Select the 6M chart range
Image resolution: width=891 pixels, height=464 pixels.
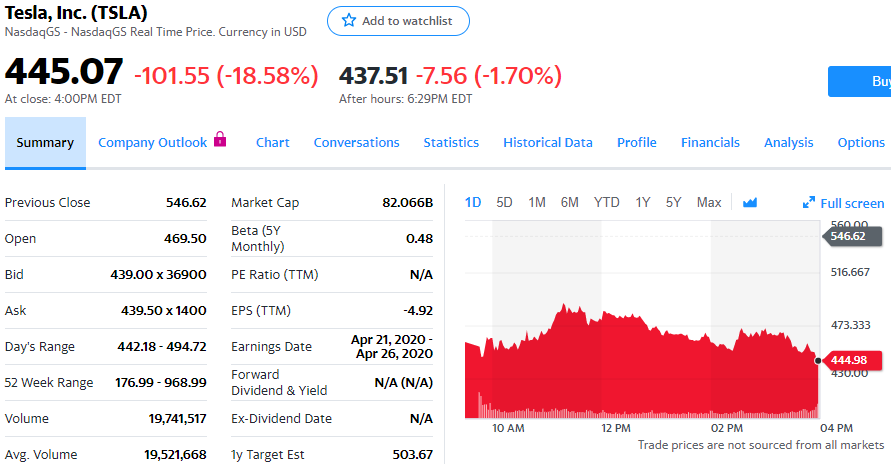coord(569,203)
